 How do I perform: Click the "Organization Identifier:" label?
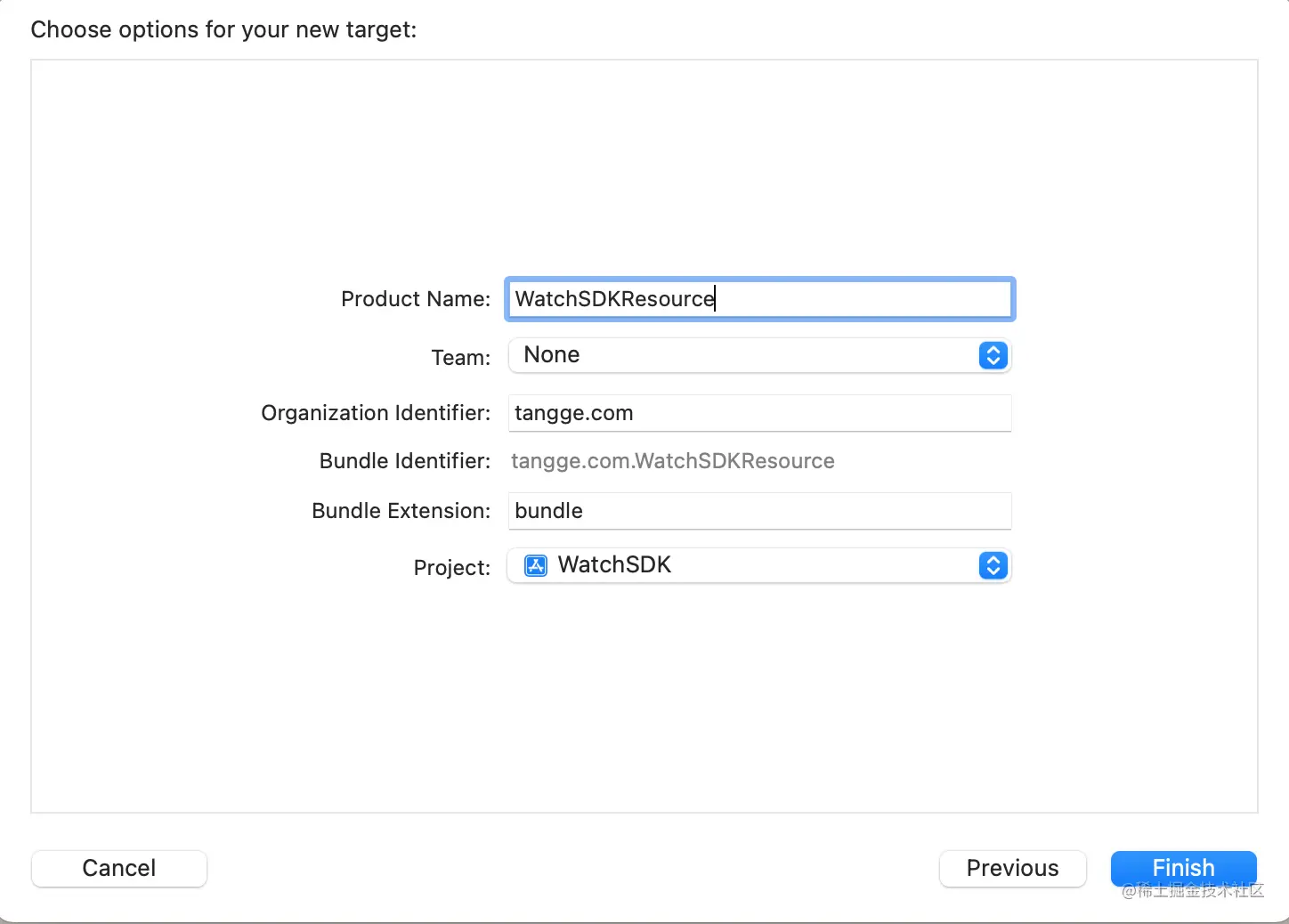375,413
